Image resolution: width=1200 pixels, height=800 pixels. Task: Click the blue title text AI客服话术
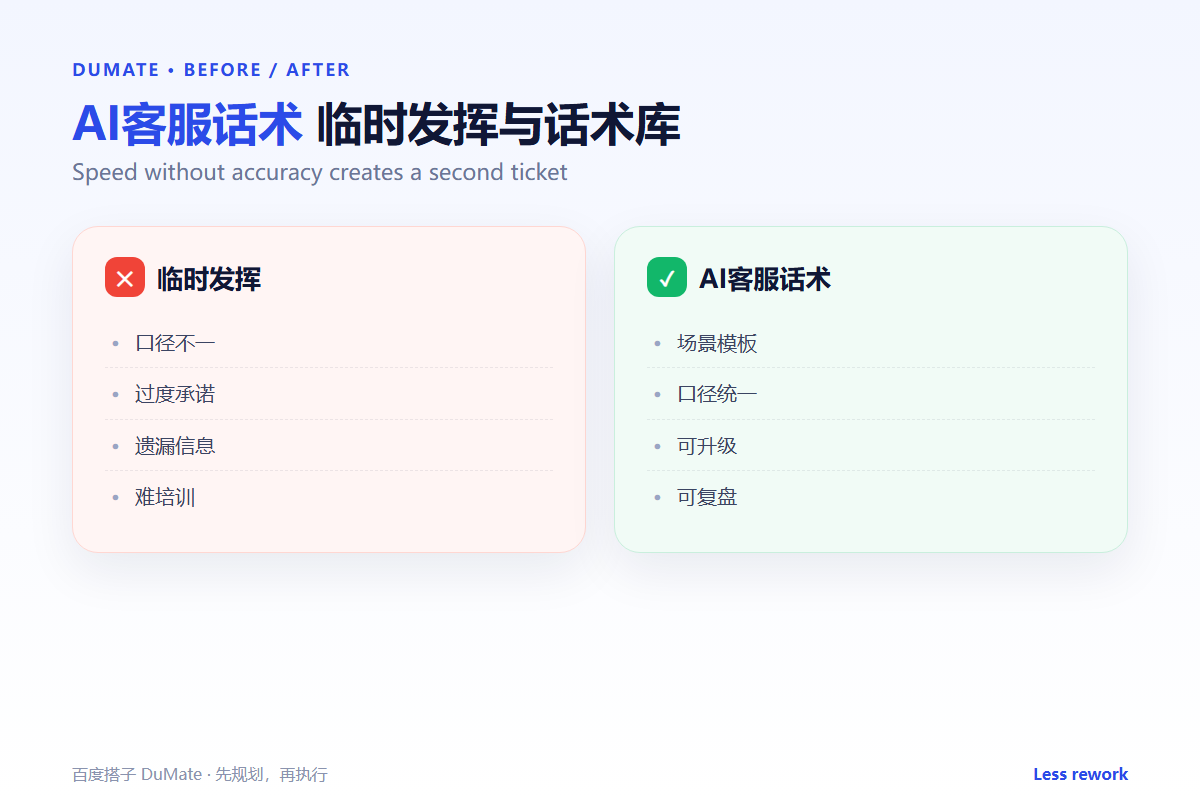pos(187,125)
